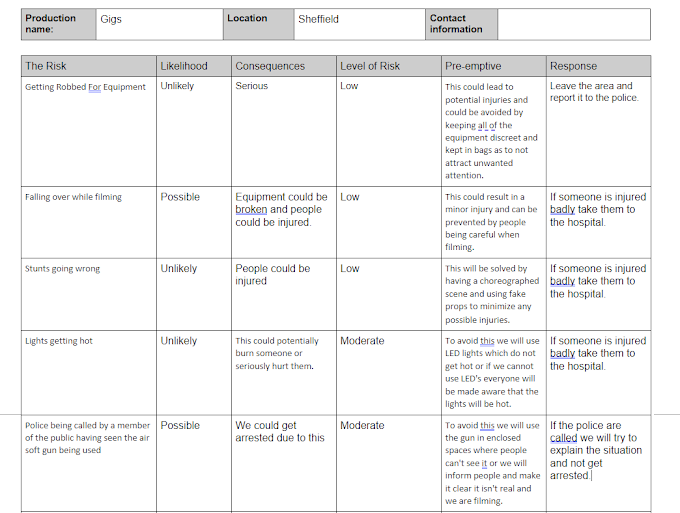Click pre-emptive text about choreographed scene
Viewport: 680px width, 513px height.
click(x=492, y=294)
